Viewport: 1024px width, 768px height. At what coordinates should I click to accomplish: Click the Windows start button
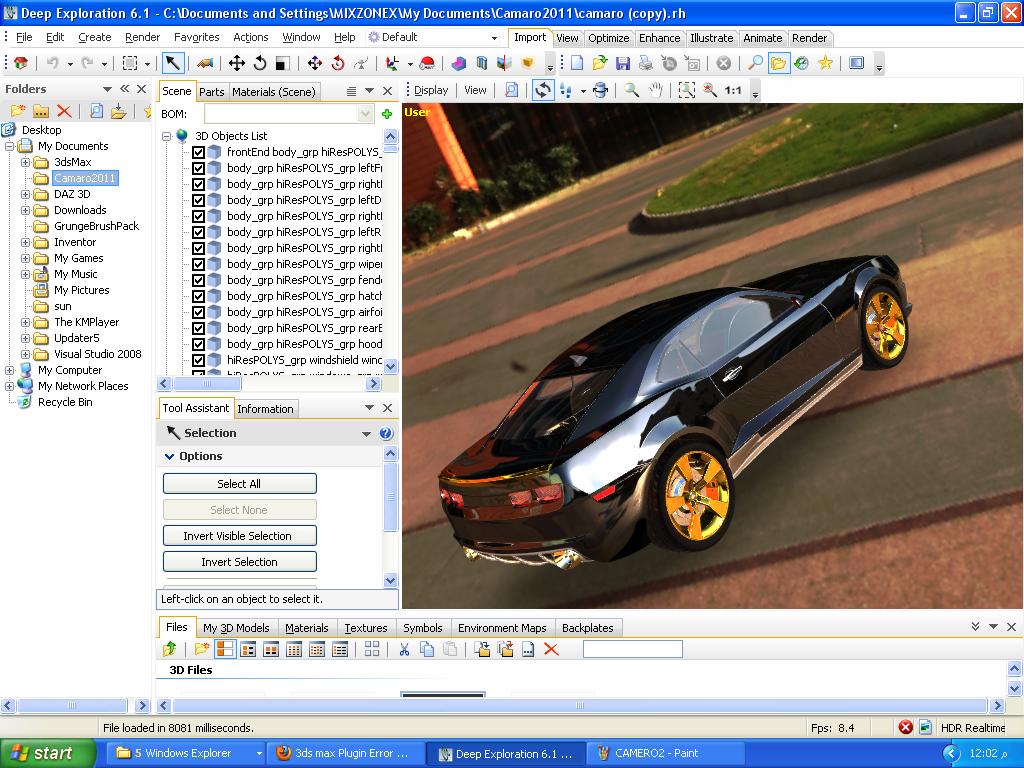point(47,753)
